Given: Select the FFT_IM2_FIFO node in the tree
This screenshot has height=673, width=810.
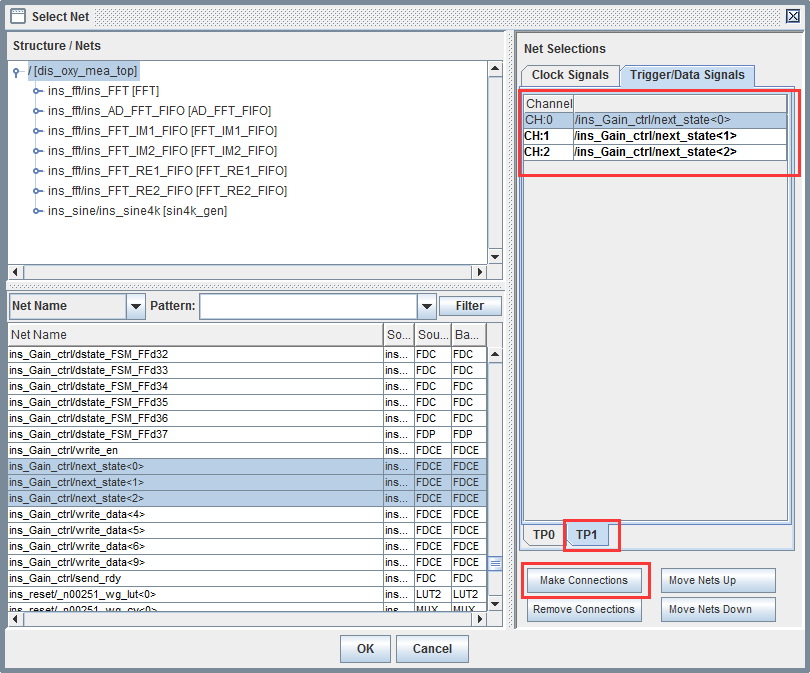Looking at the screenshot, I should (160, 151).
